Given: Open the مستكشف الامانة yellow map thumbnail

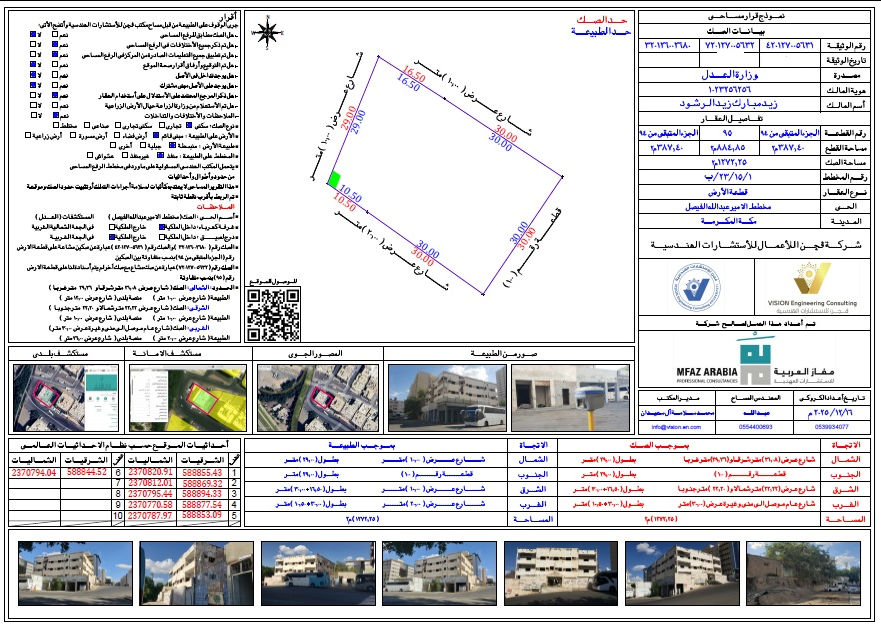Looking at the screenshot, I should [188, 398].
